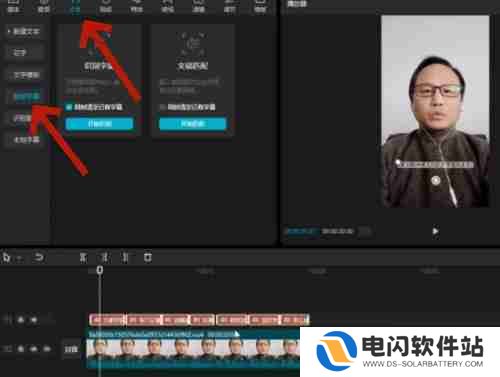Open the 调节 (Adjust) tab
Screen dimensions: 500x377
click(229, 6)
